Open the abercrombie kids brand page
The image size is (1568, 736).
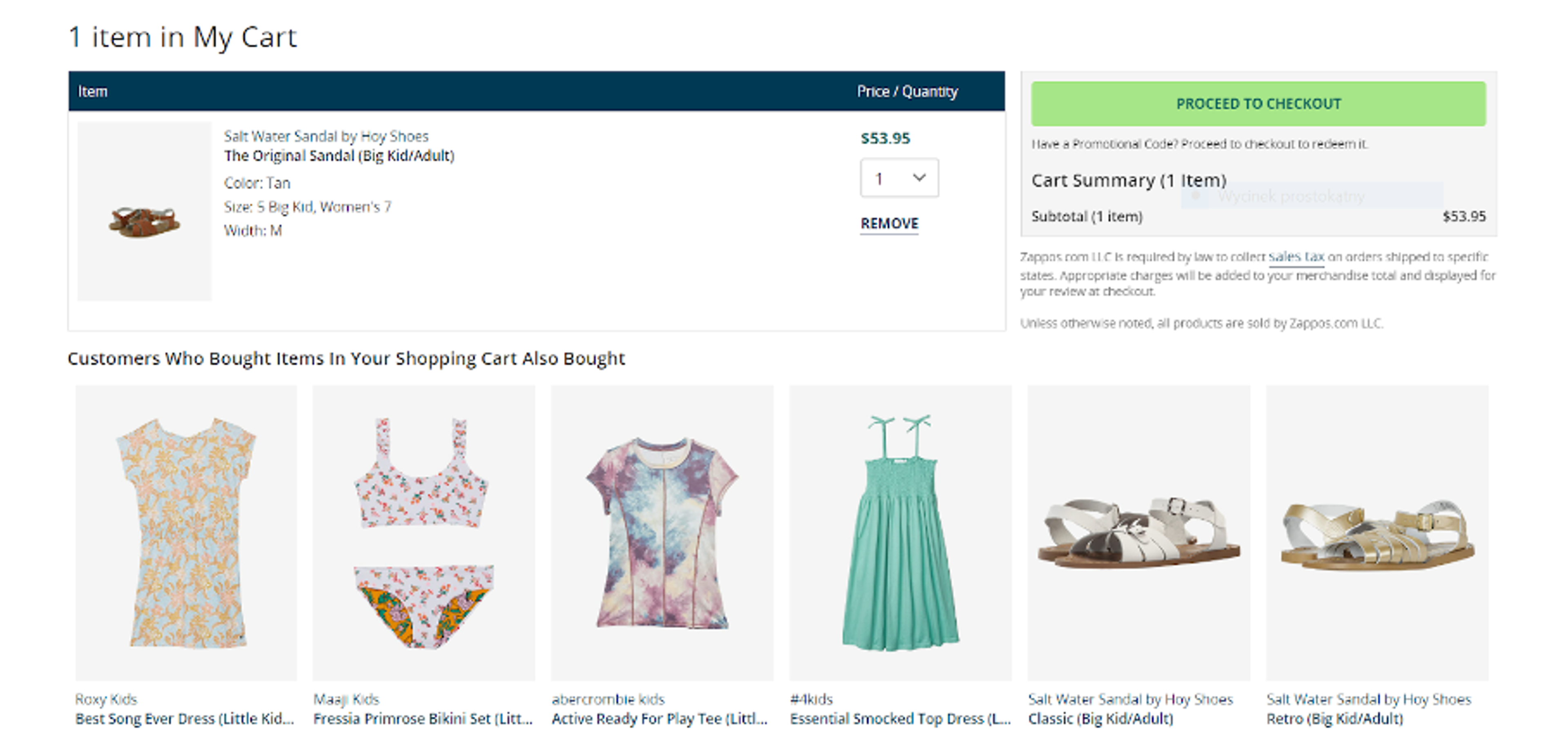click(608, 699)
